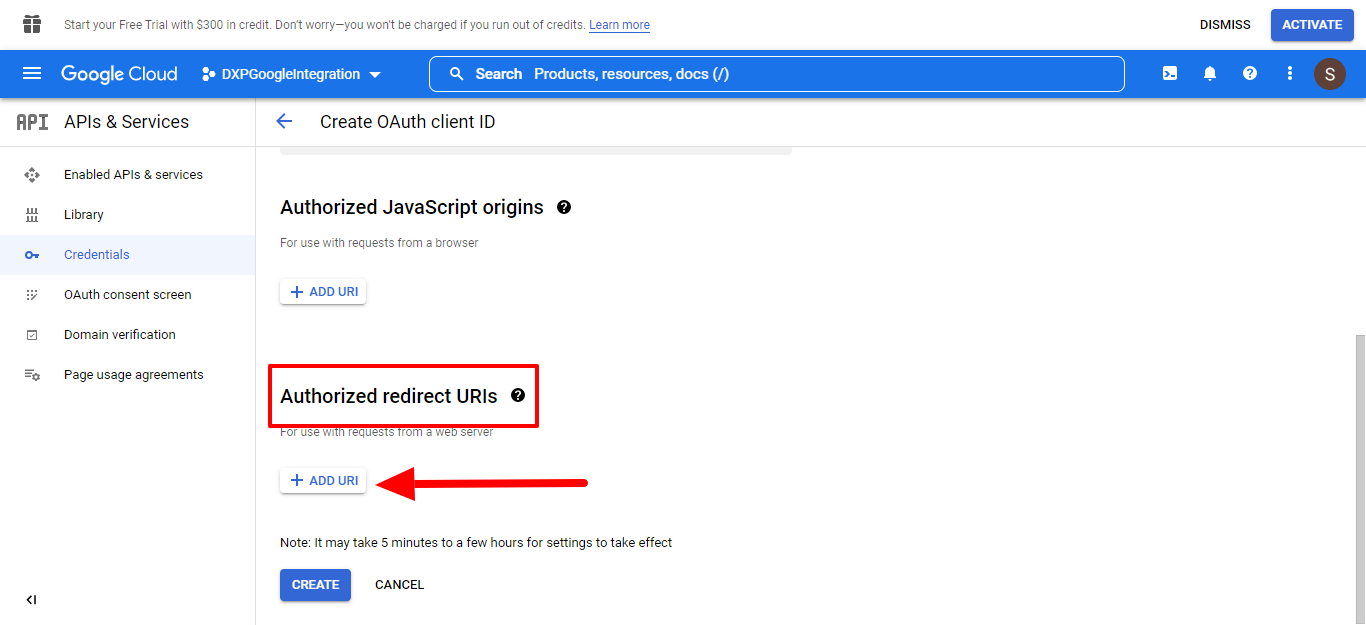
Task: Add URI under Authorized redirect URIs
Action: click(323, 481)
